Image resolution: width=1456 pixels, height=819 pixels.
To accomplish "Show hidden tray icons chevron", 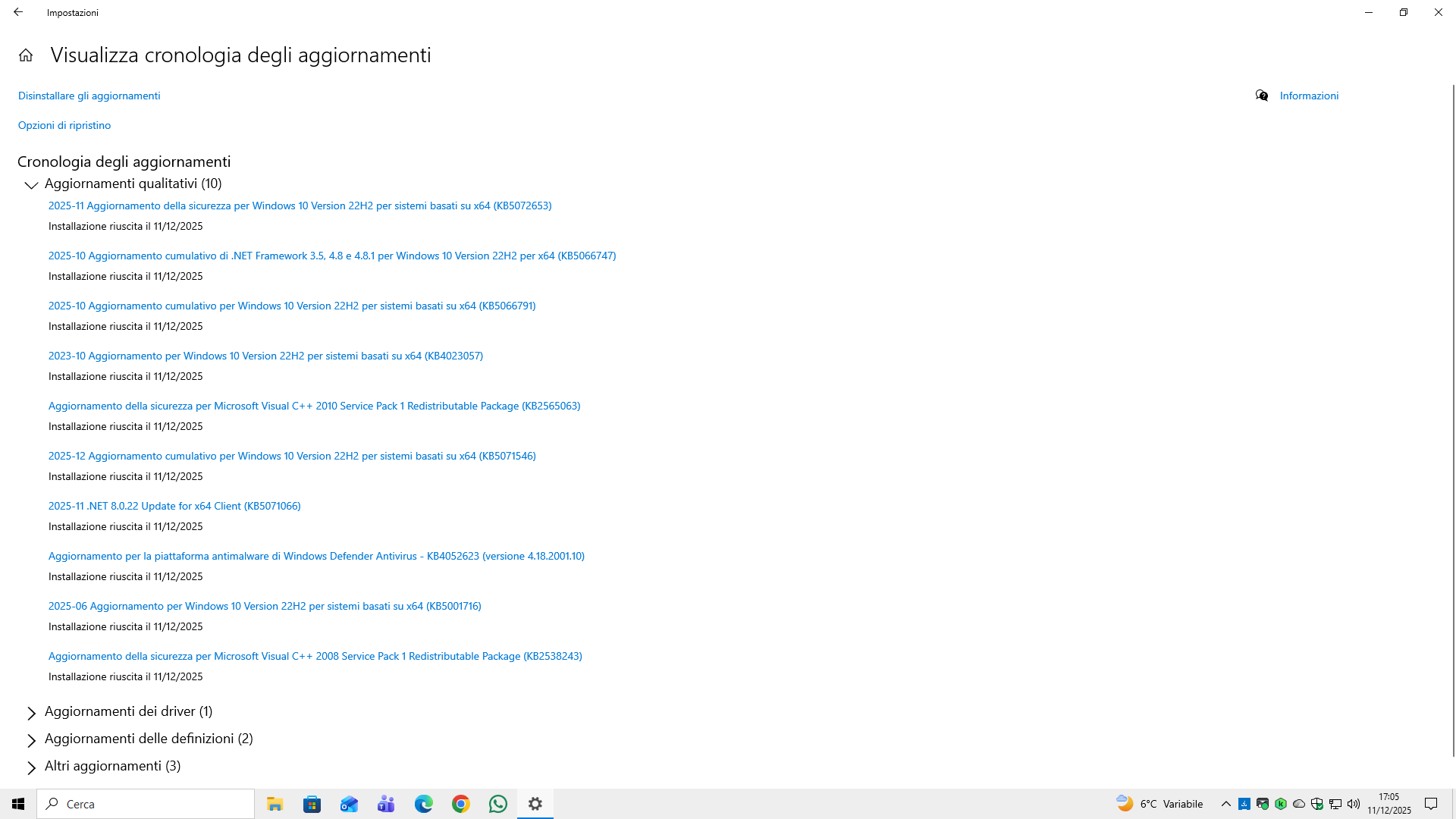I will point(1225,804).
